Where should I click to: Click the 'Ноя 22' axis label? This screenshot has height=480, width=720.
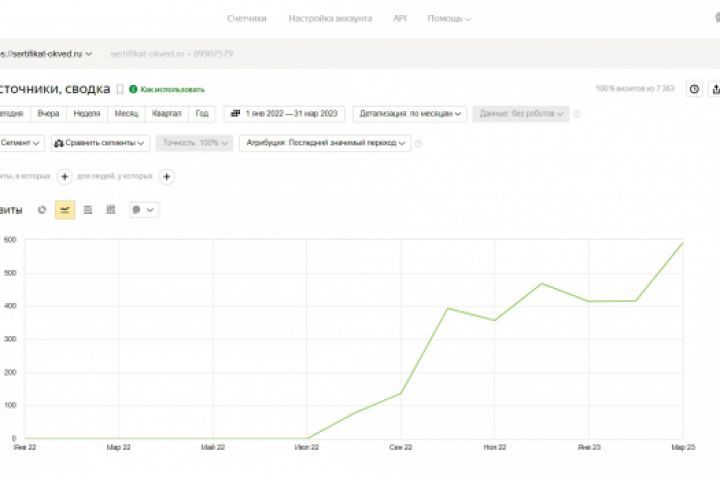495,447
